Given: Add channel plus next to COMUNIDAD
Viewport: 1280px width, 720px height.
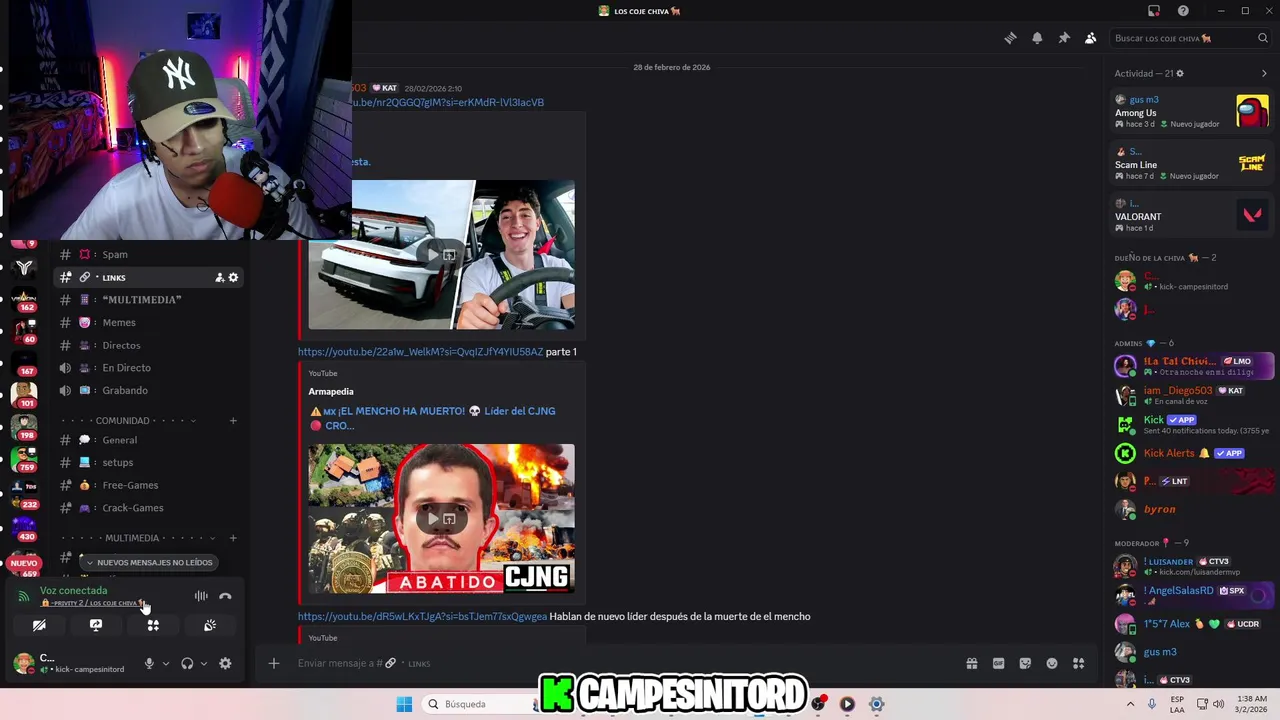Looking at the screenshot, I should pos(233,421).
